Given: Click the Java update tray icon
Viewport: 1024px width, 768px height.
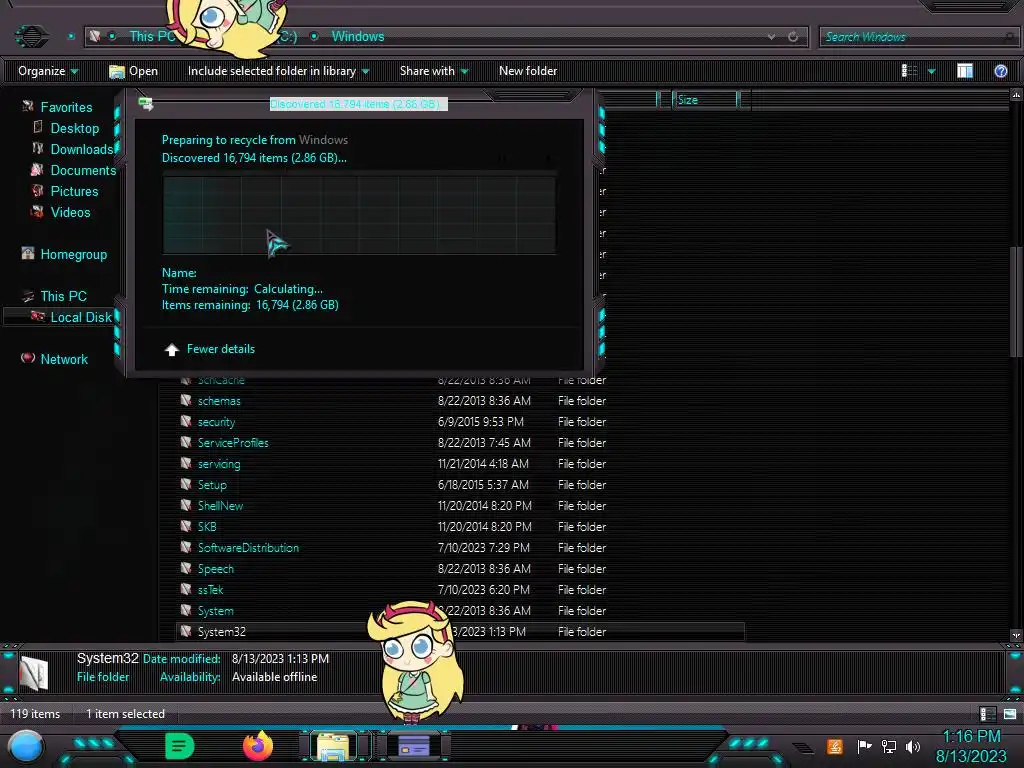Looking at the screenshot, I should pos(835,746).
